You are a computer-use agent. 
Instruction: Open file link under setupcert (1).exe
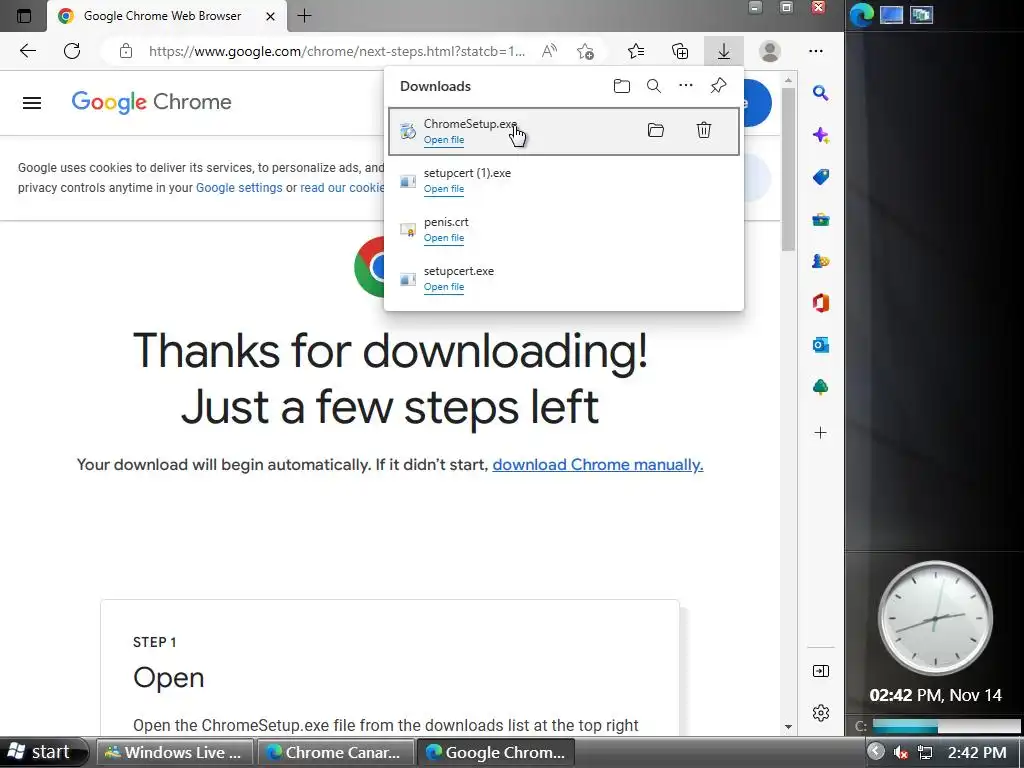tap(444, 189)
